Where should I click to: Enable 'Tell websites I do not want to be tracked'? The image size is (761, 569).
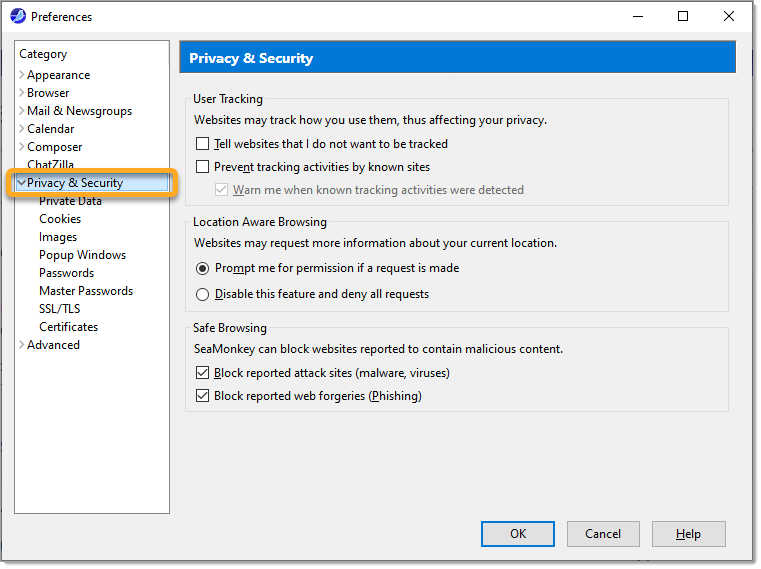(x=203, y=144)
